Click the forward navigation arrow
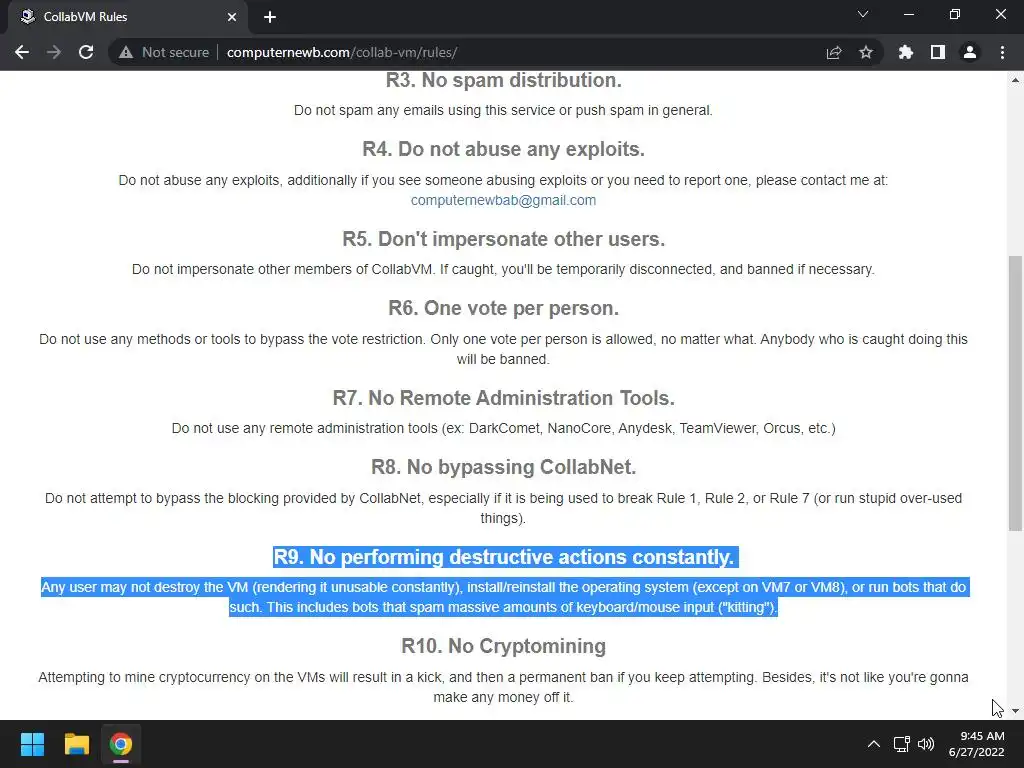The height and width of the screenshot is (768, 1024). coord(54,52)
